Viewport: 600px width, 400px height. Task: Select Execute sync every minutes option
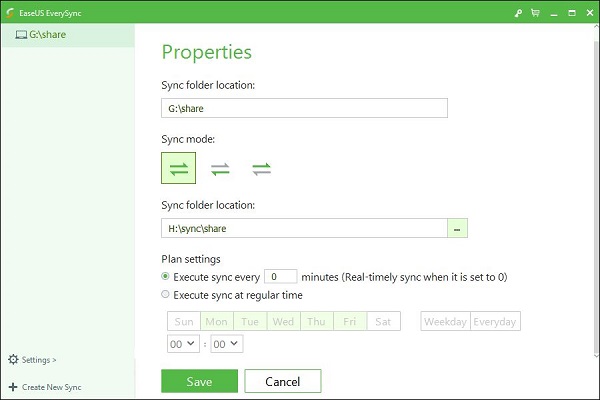pos(165,276)
